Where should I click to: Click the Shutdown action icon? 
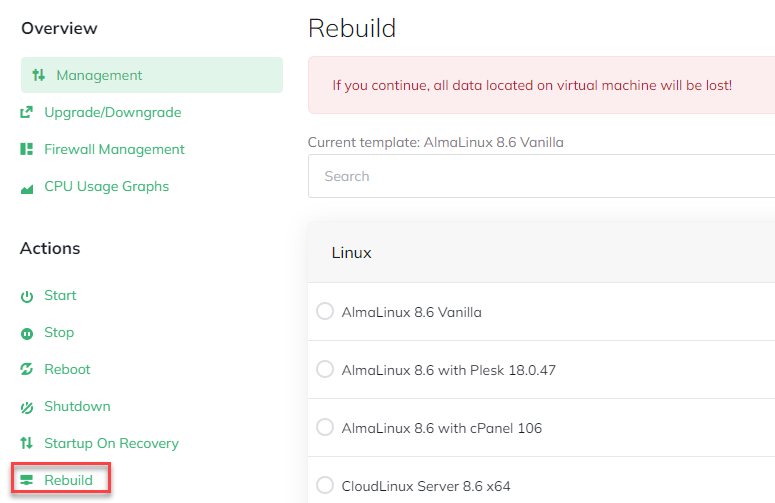coord(27,407)
